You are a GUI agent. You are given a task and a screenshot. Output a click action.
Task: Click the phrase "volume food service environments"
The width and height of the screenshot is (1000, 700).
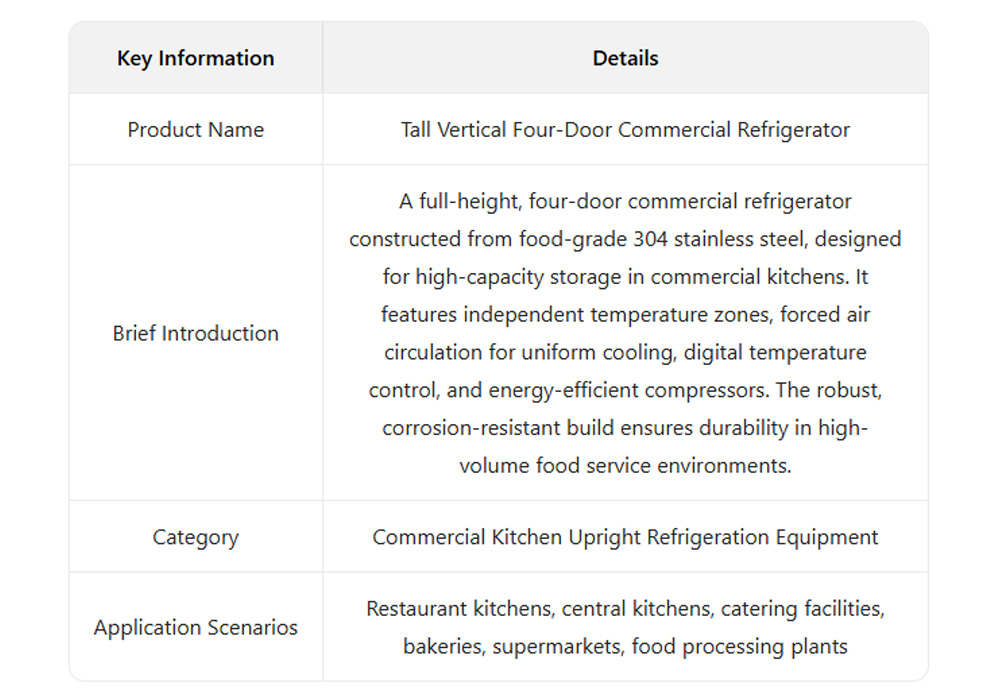click(625, 466)
